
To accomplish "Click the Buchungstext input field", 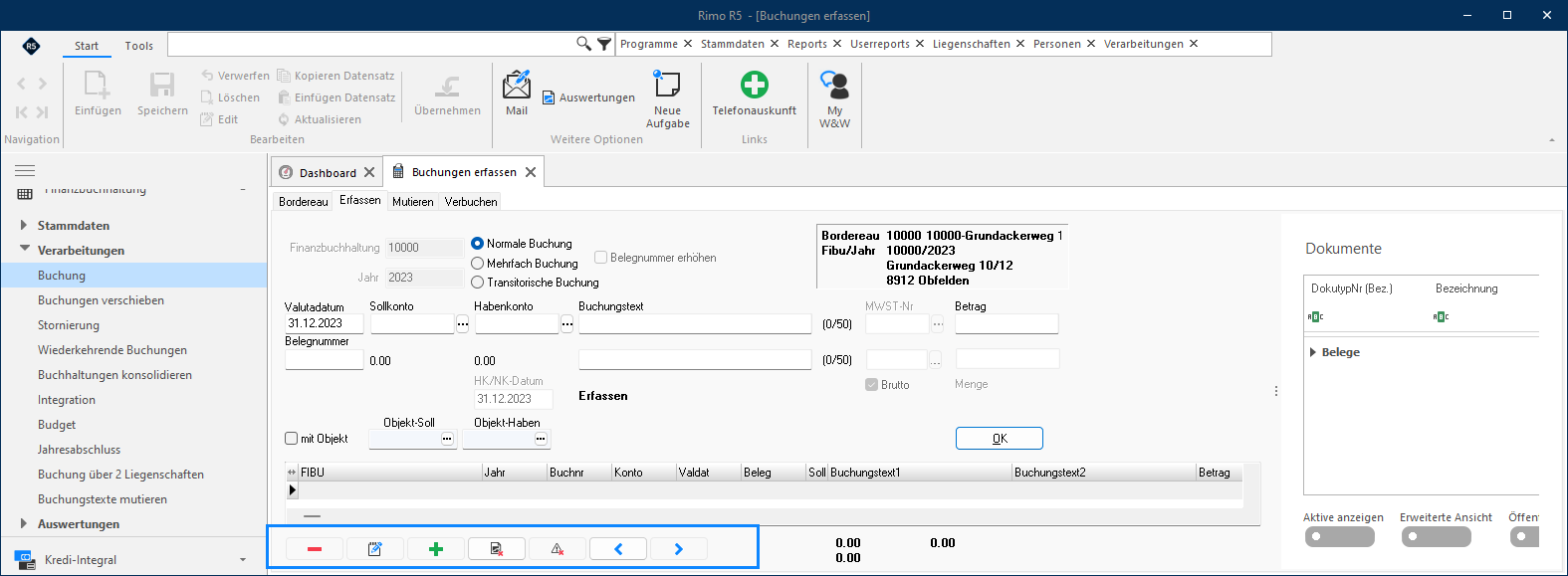I will pos(695,323).
